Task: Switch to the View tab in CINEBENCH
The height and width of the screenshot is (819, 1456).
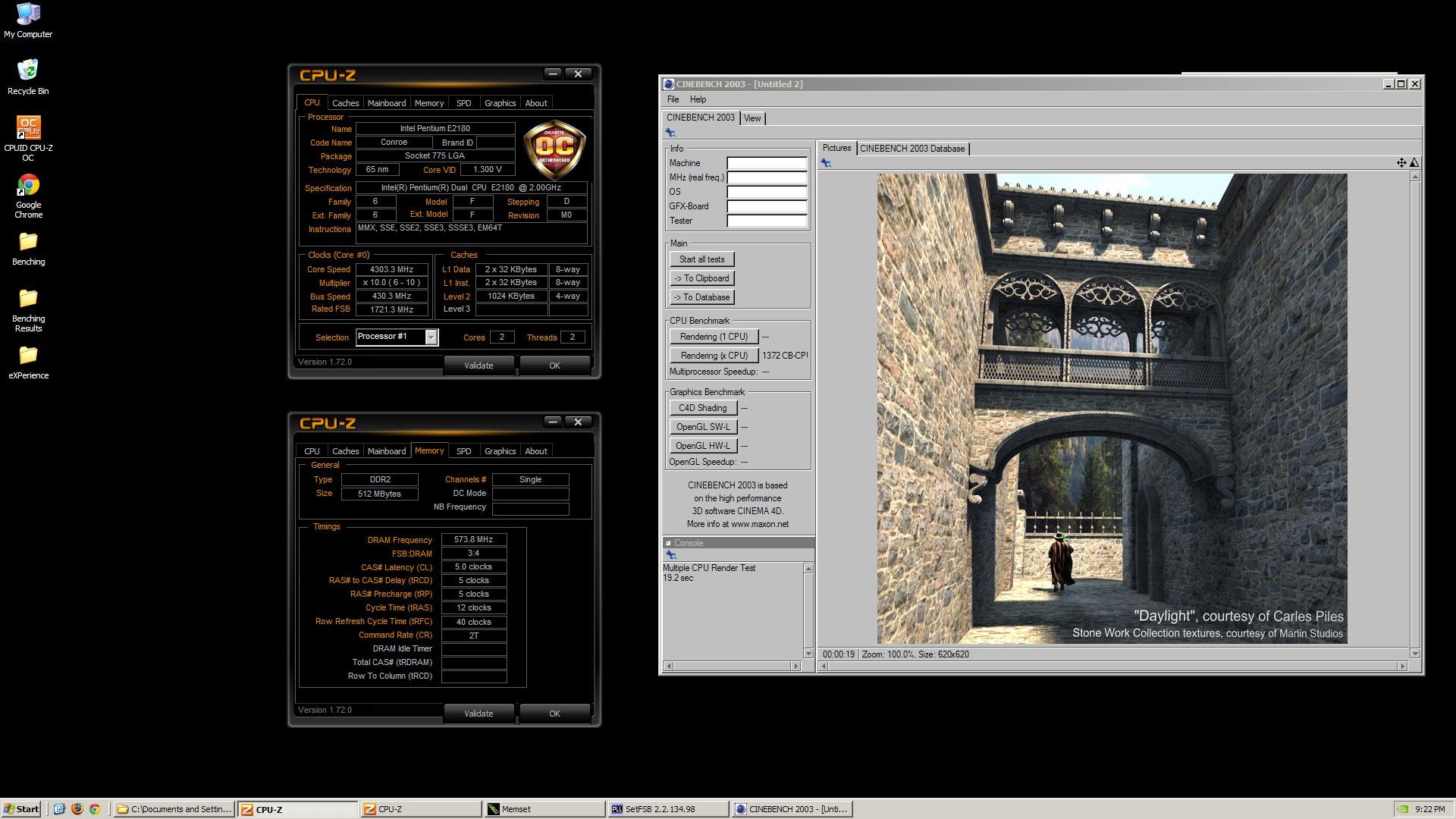Action: (x=752, y=118)
